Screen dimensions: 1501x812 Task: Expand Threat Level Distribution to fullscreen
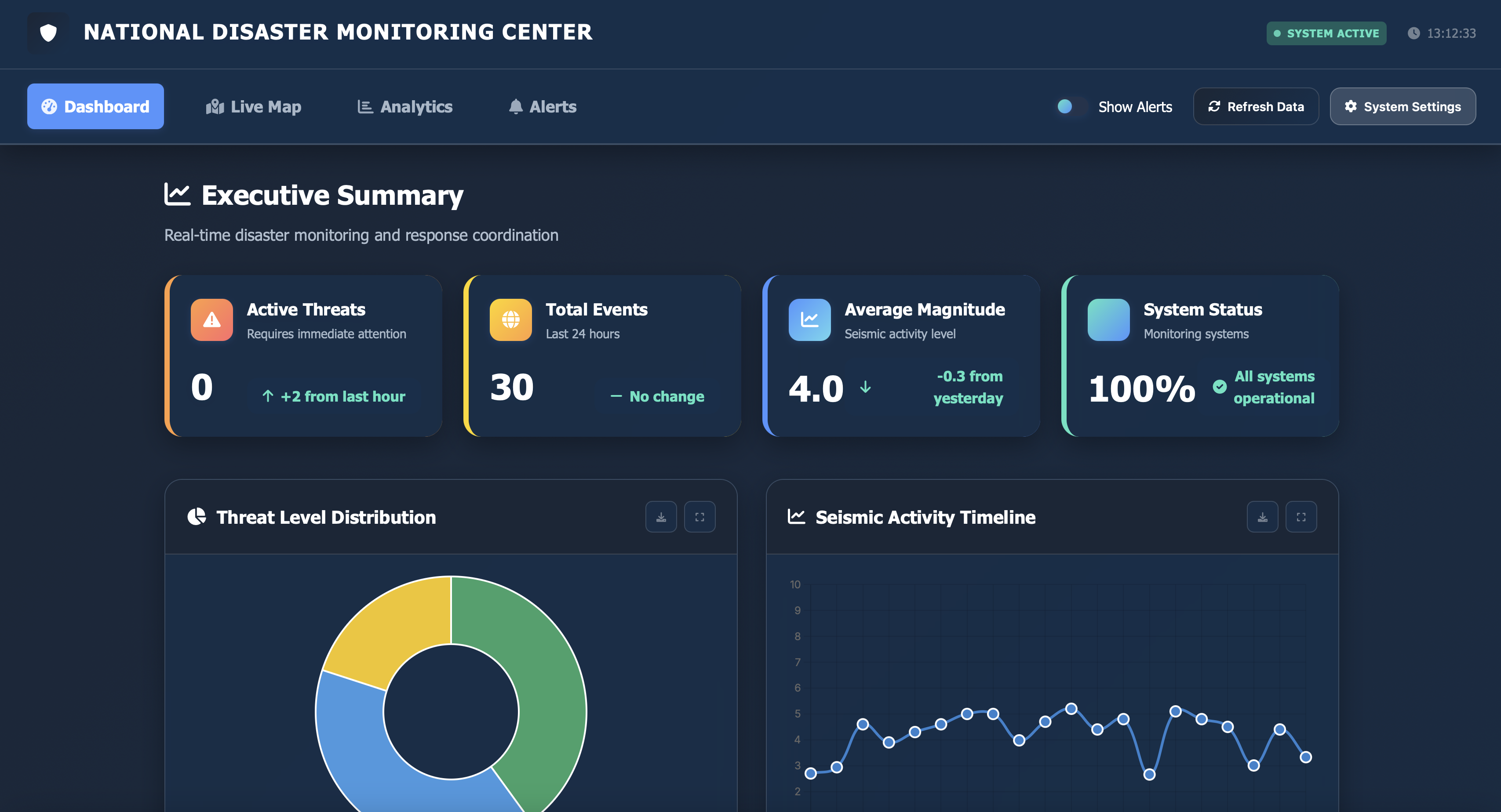pos(699,517)
